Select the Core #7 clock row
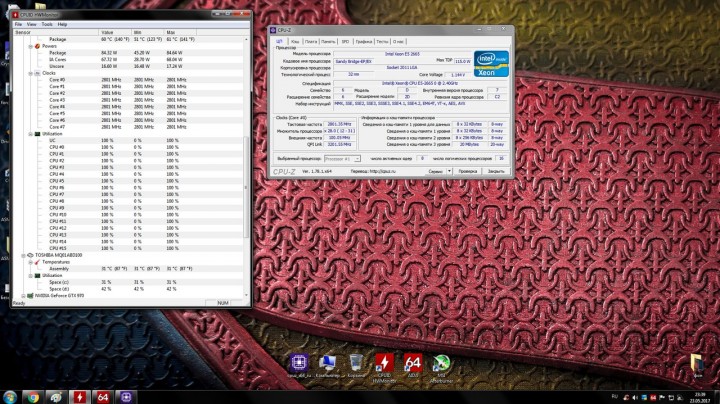 point(129,127)
